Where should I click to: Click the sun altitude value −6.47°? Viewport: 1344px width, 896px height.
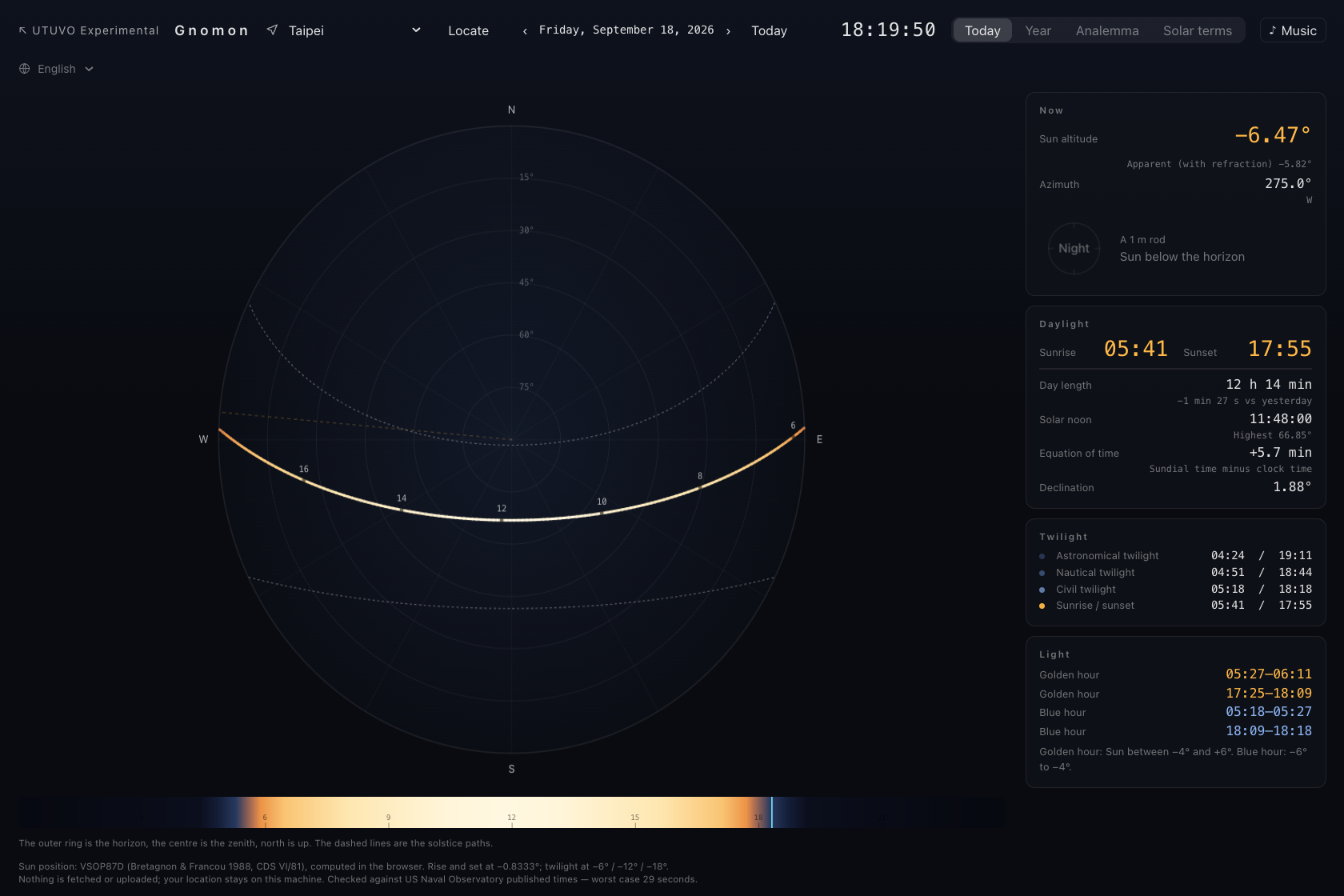1272,135
